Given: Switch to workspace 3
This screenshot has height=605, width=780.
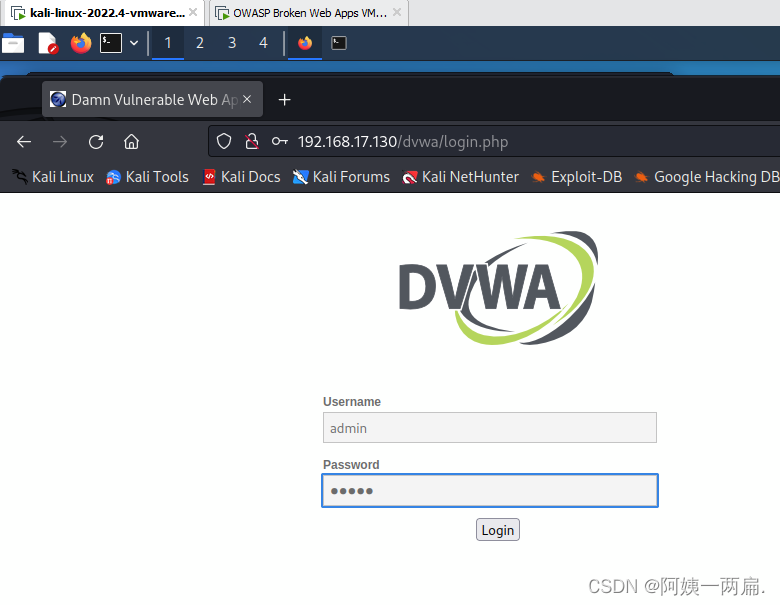Looking at the screenshot, I should click(x=232, y=43).
